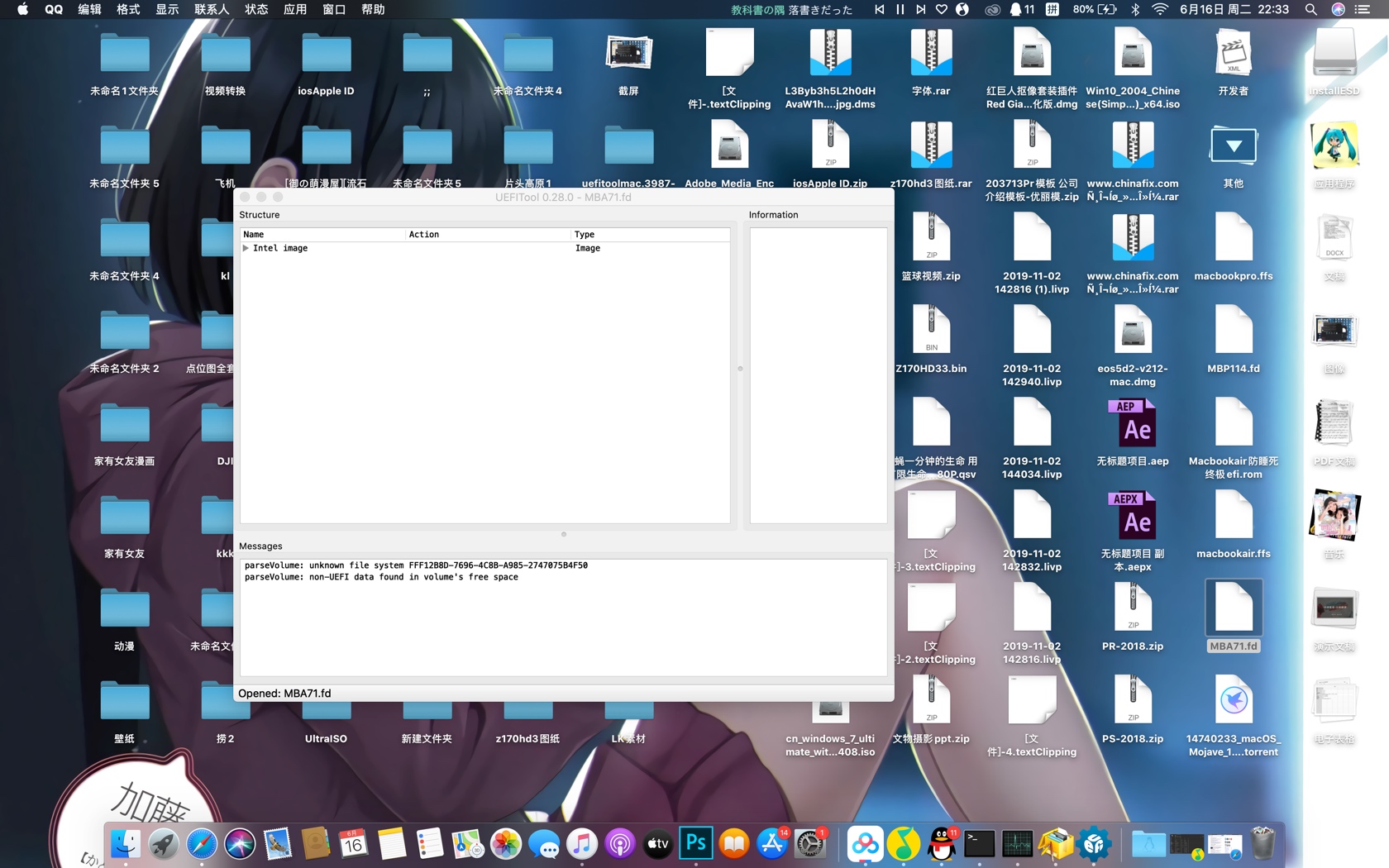Select macbookpro.ffs file on desktop
The width and height of the screenshot is (1389, 868).
[x=1234, y=246]
